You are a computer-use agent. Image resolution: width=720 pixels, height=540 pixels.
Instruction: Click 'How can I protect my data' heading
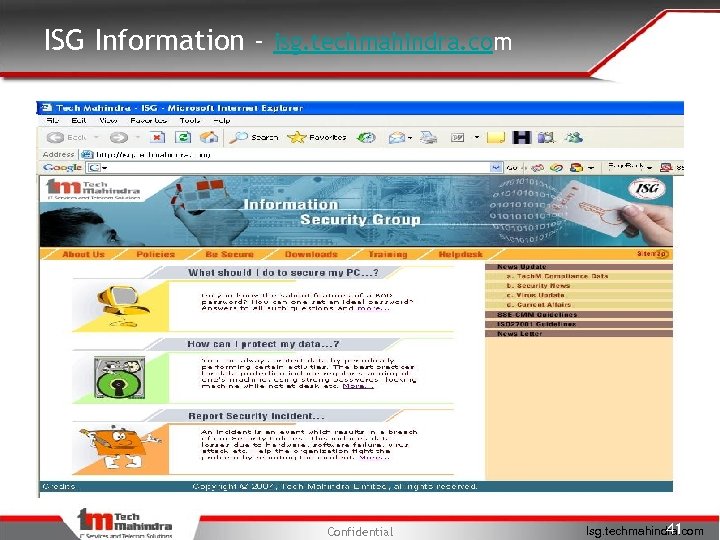click(x=263, y=344)
